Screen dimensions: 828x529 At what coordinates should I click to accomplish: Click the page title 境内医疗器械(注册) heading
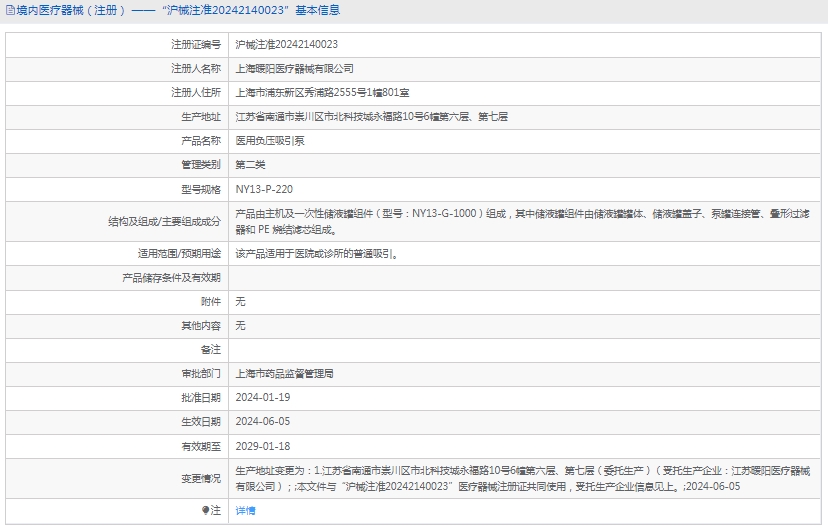tap(70, 11)
